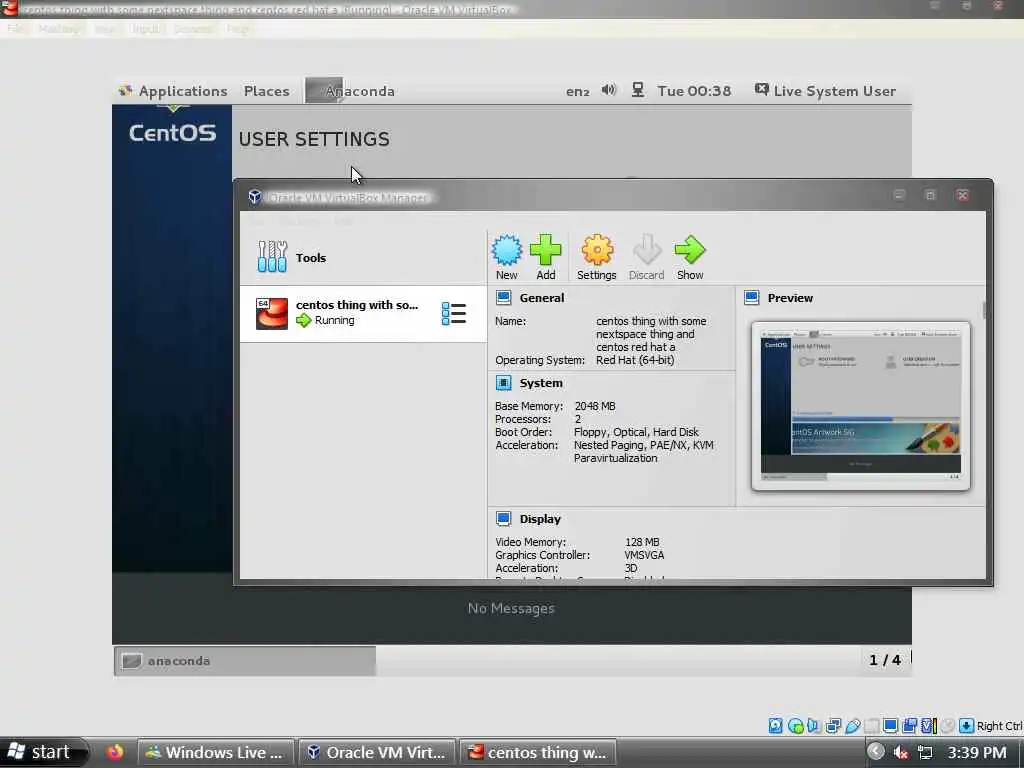Viewport: 1024px width, 768px height.
Task: Click the Floppy, Optical, Hard Disk boot order text
Action: pyautogui.click(x=636, y=432)
